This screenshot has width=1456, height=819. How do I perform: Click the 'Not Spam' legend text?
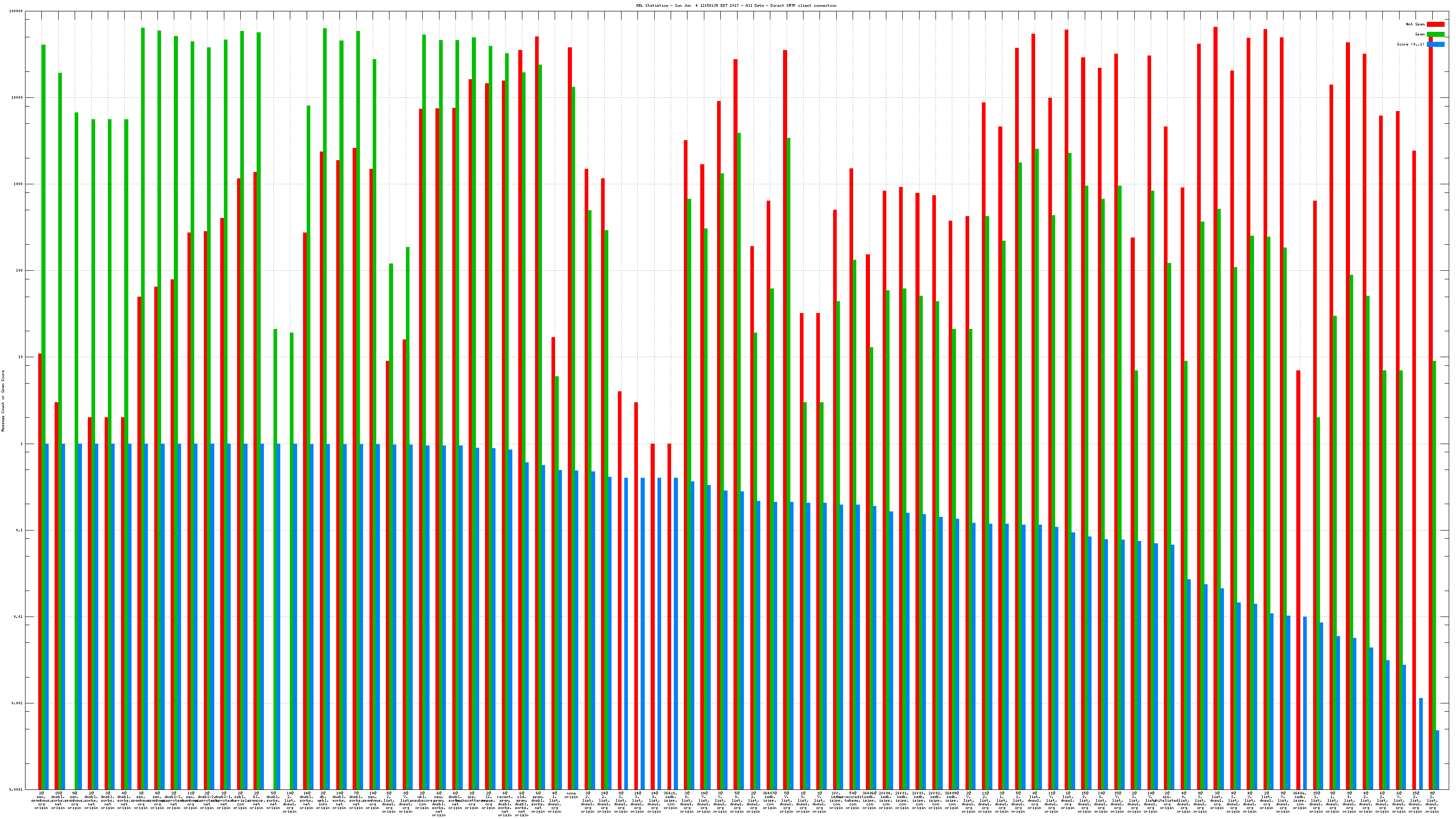pos(1416,24)
